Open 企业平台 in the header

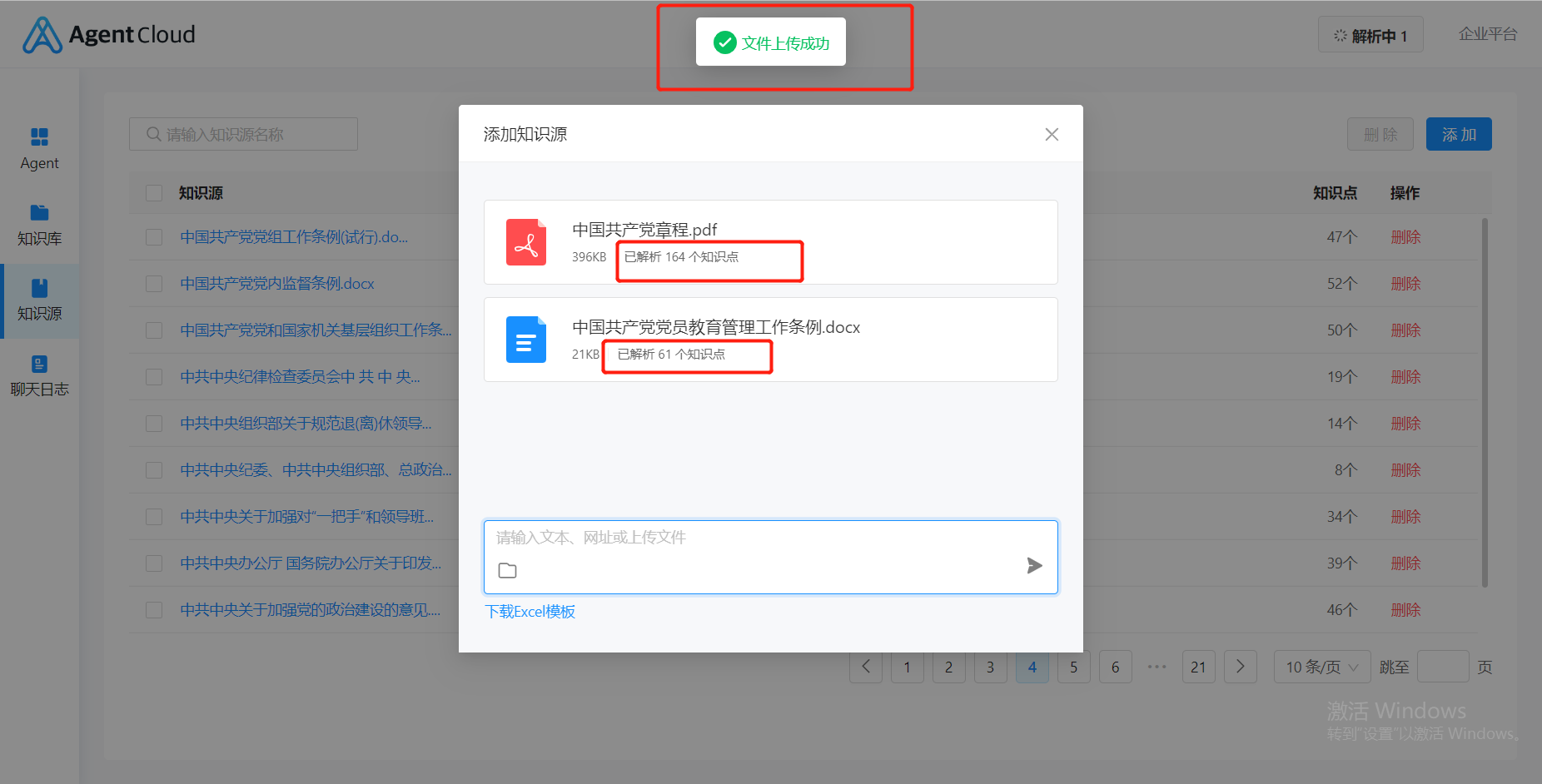[x=1488, y=34]
